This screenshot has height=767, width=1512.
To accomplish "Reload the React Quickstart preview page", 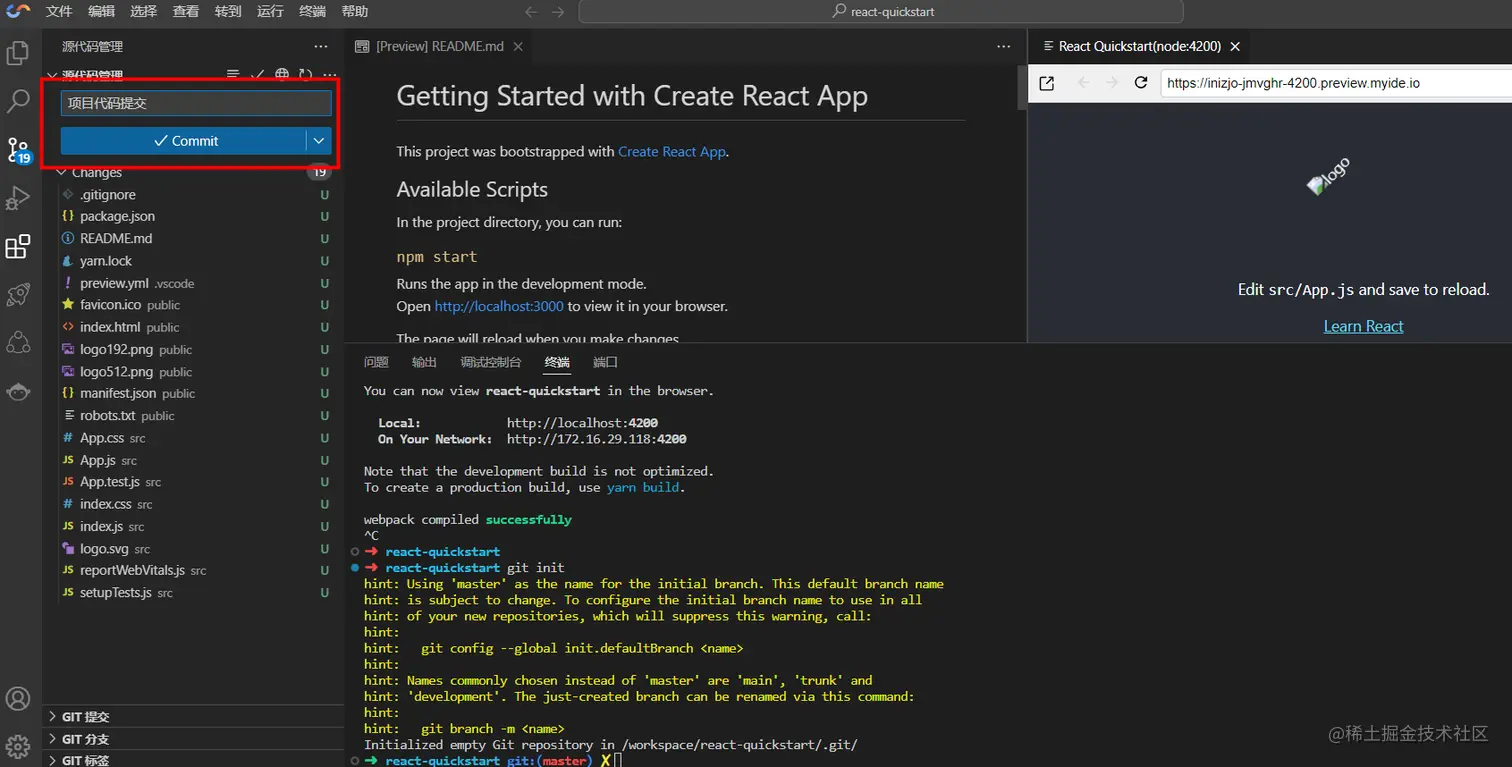I will pos(1141,83).
